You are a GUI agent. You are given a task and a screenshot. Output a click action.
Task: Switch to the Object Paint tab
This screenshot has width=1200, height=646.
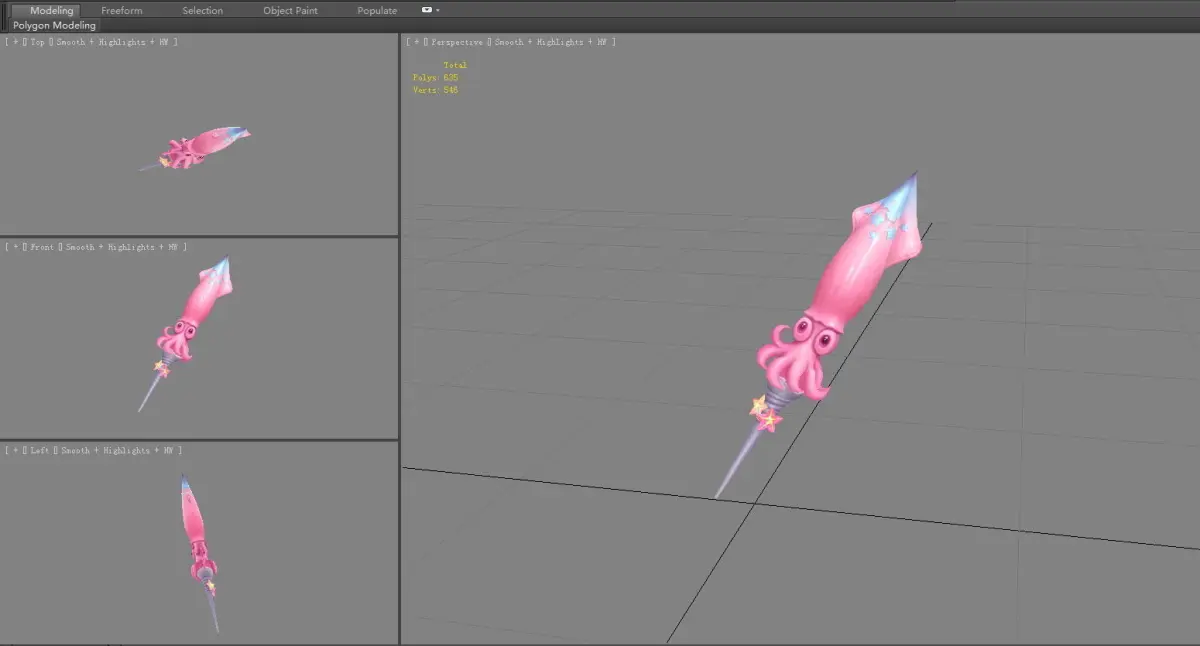pyautogui.click(x=292, y=10)
